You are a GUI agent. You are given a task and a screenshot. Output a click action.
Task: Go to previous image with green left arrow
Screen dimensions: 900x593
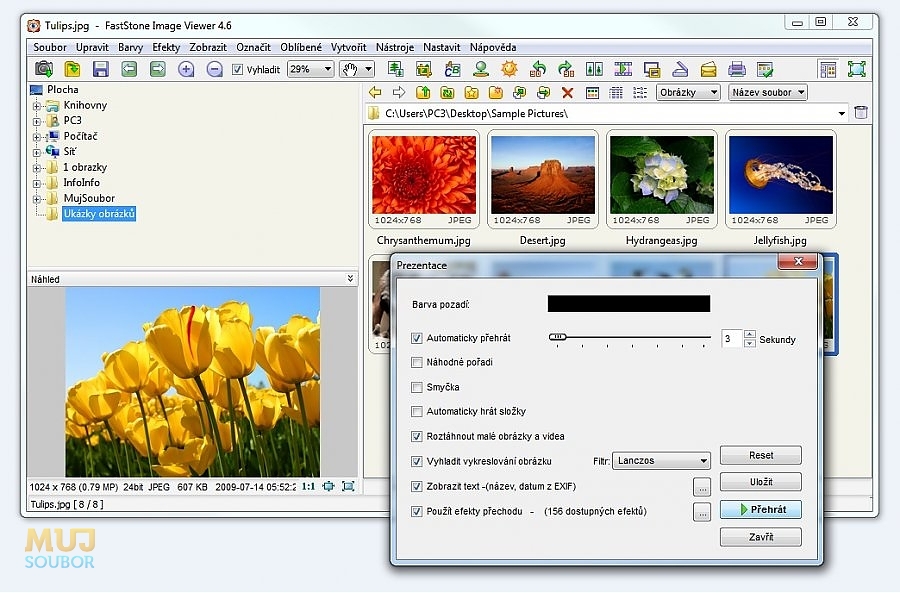point(129,69)
